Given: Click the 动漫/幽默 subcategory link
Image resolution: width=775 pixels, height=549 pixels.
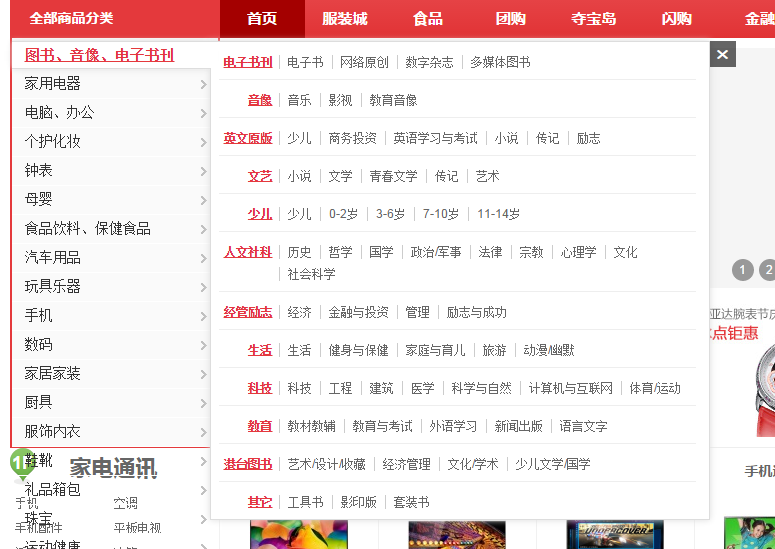Looking at the screenshot, I should click(549, 350).
